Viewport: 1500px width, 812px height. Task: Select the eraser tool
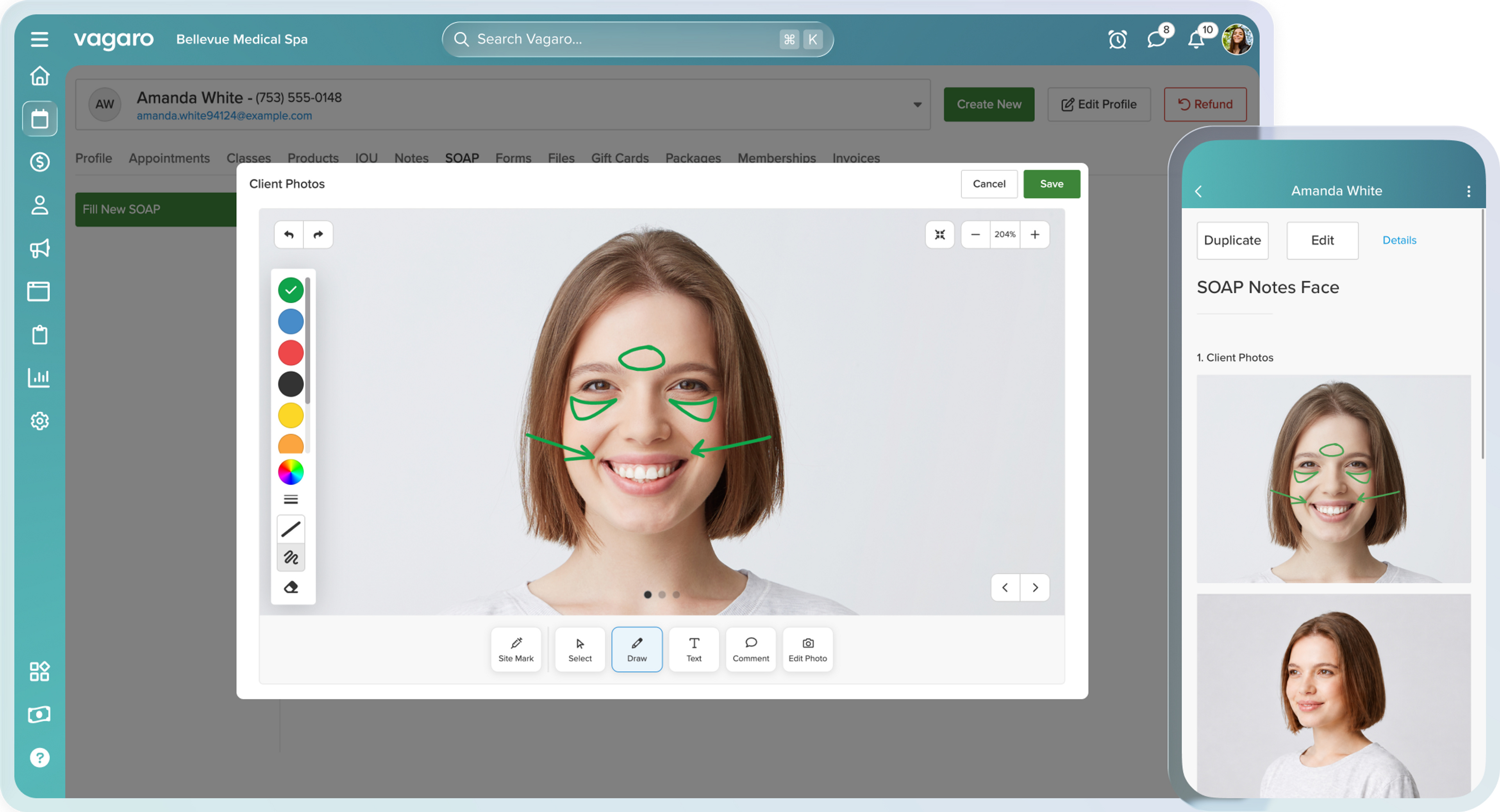291,587
